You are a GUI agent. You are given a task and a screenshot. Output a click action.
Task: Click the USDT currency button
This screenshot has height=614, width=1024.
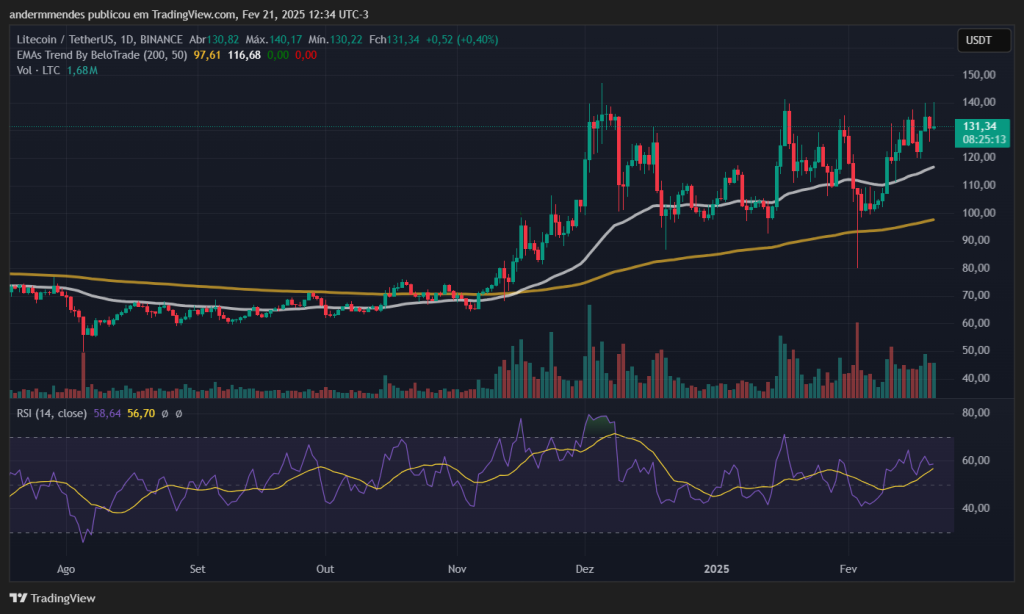click(984, 40)
